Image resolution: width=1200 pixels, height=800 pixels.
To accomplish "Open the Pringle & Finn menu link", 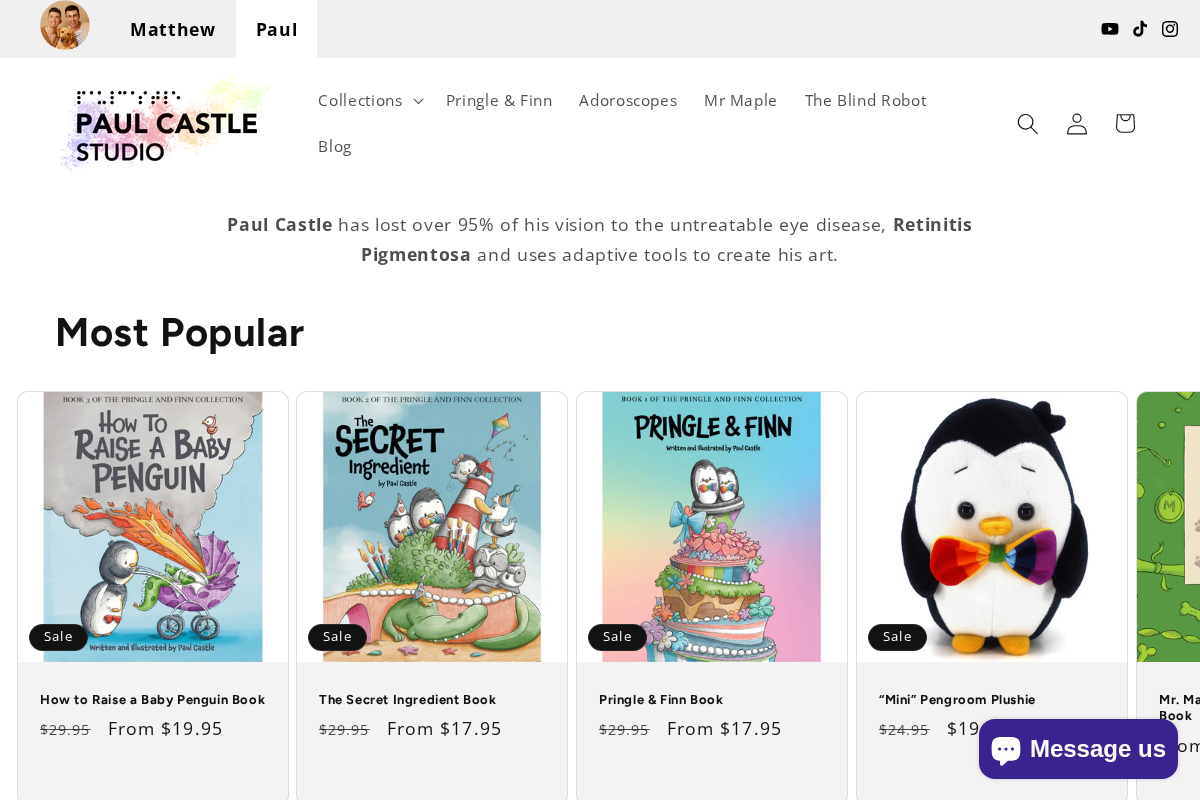I will [x=499, y=100].
